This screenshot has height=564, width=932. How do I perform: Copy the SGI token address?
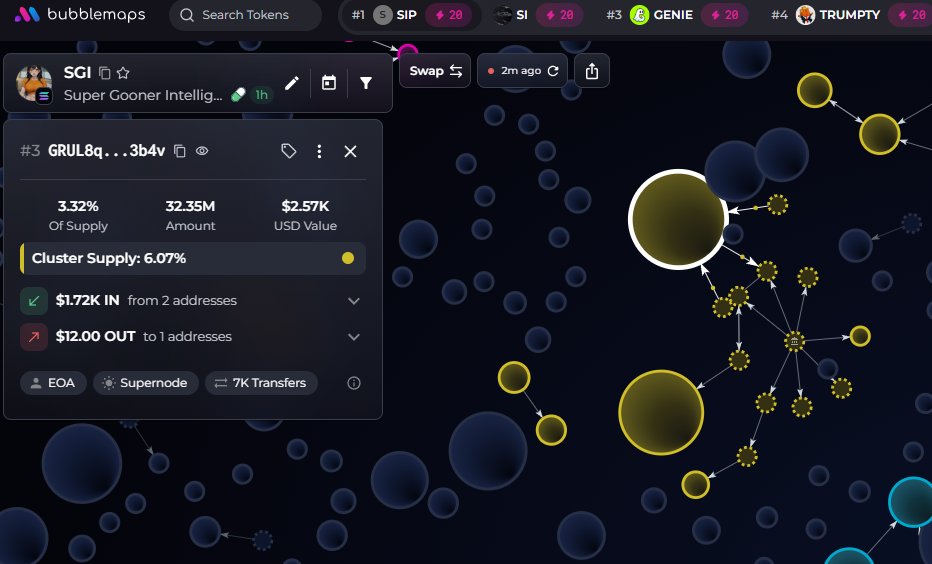point(105,73)
